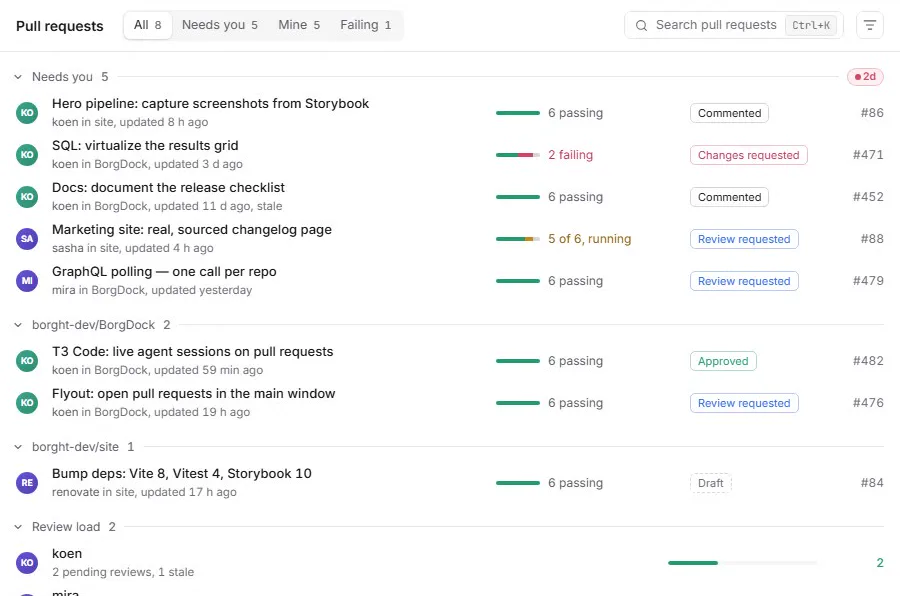Open the filter options icon
This screenshot has height=596, width=900.
[870, 25]
